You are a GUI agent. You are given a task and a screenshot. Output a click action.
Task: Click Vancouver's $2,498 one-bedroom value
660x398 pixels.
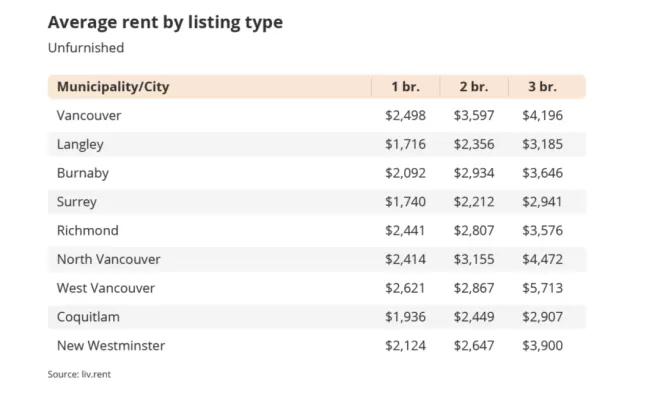[405, 115]
